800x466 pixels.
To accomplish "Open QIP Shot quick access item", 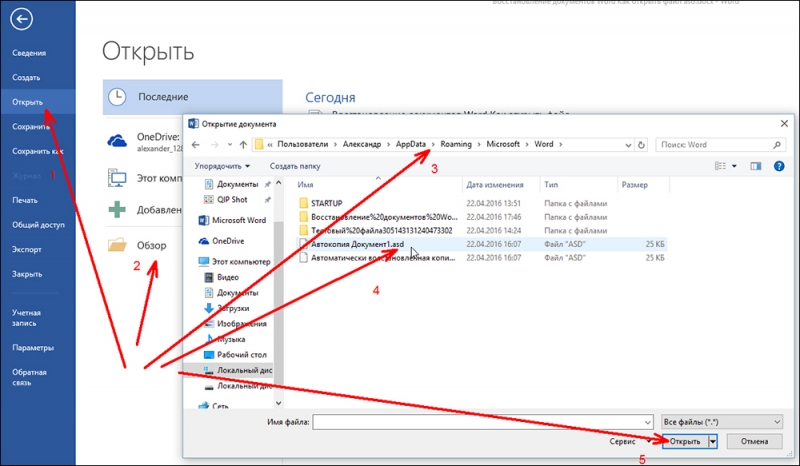I will (232, 200).
